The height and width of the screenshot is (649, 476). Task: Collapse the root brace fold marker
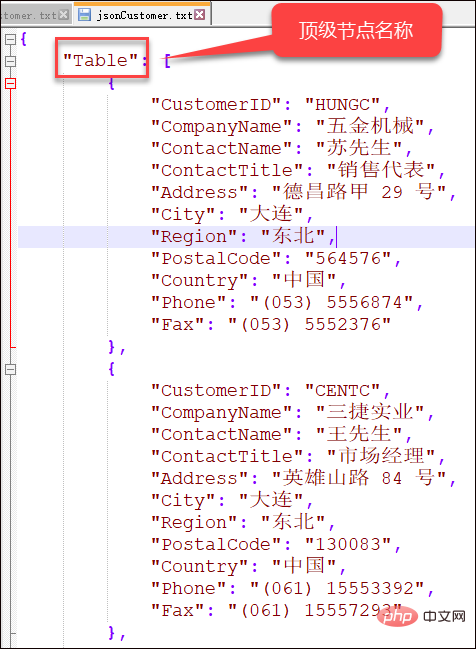click(10, 39)
